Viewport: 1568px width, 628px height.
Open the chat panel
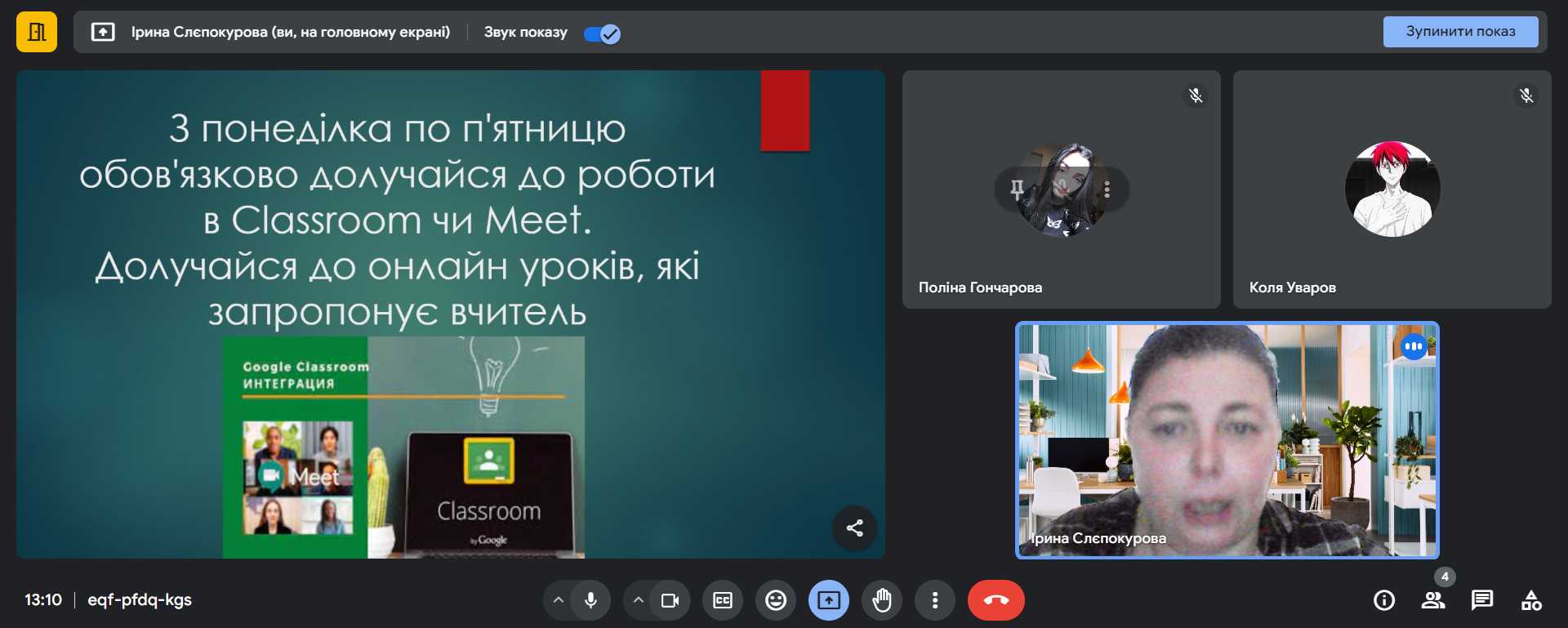1481,601
